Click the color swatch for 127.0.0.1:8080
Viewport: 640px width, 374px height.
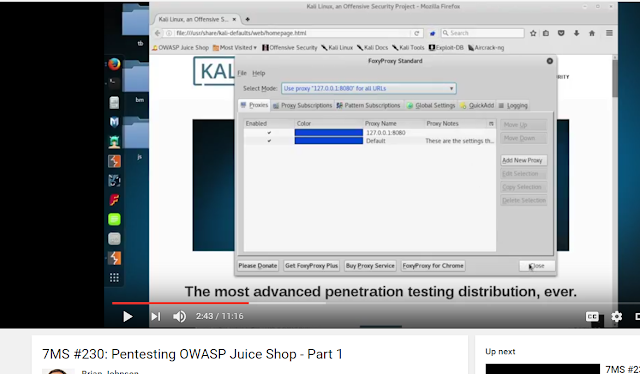pos(329,133)
